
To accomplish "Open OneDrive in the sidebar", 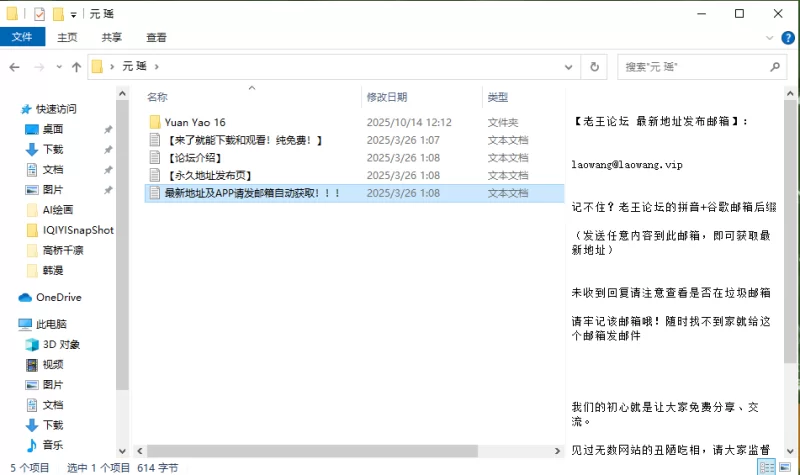I will pos(58,297).
